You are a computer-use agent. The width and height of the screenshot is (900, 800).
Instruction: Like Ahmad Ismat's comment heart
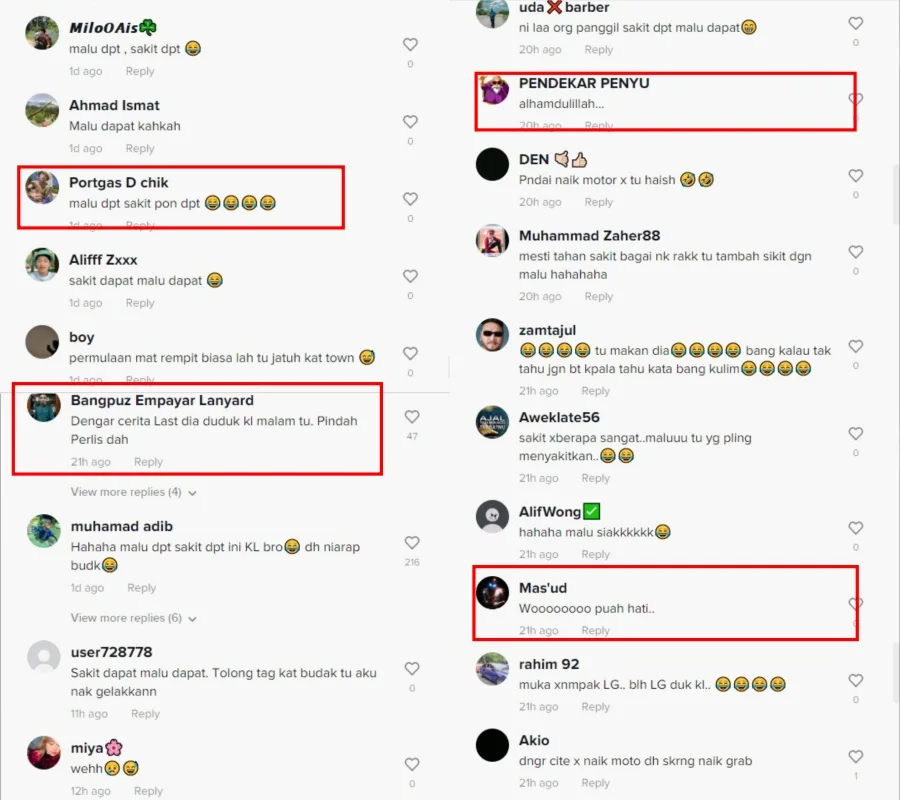(410, 122)
